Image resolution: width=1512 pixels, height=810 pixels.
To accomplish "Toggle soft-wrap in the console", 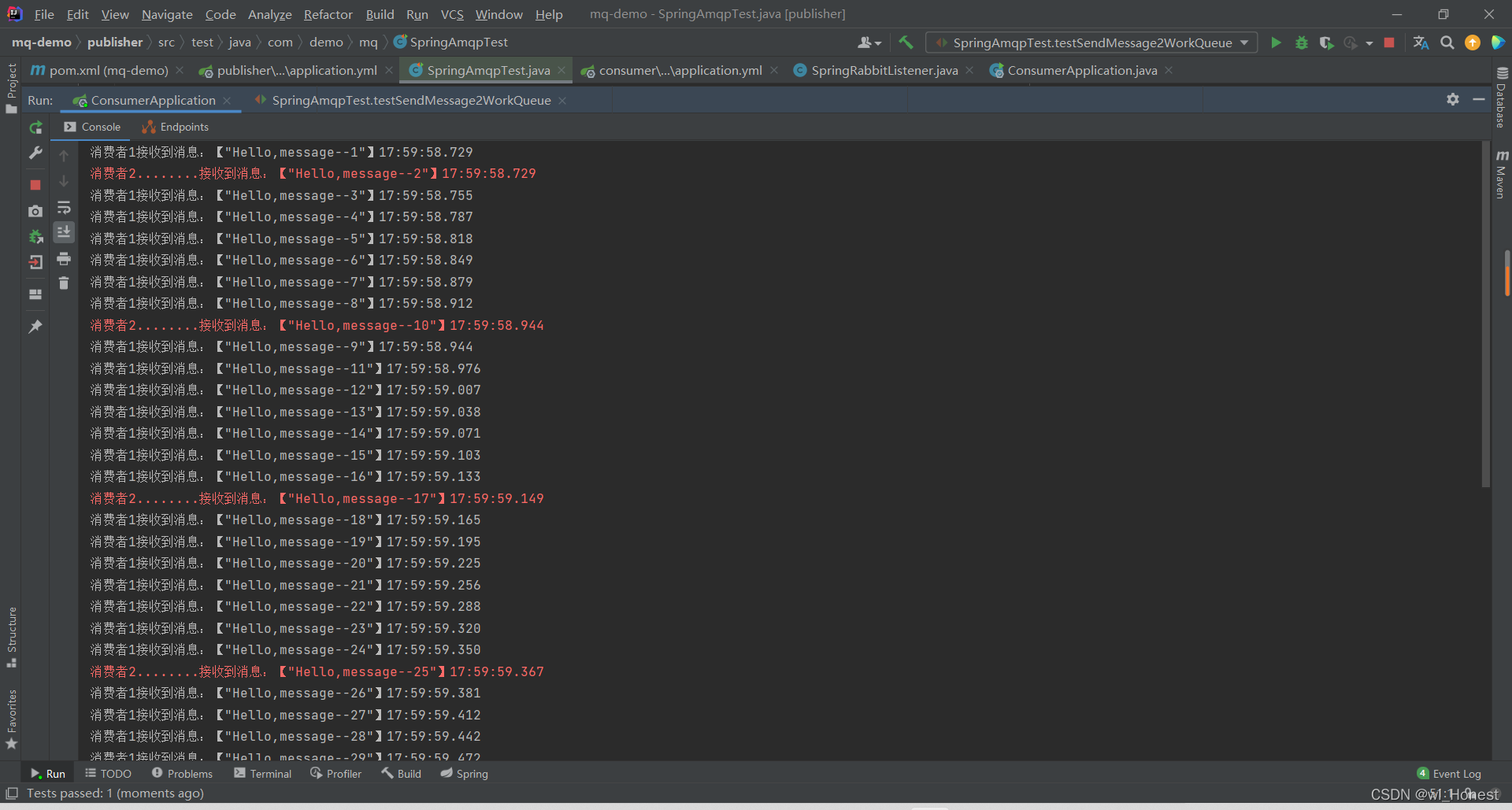I will (x=64, y=208).
